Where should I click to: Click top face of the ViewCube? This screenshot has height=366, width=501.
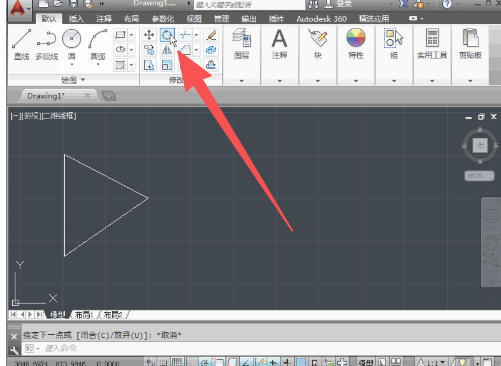pyautogui.click(x=480, y=145)
